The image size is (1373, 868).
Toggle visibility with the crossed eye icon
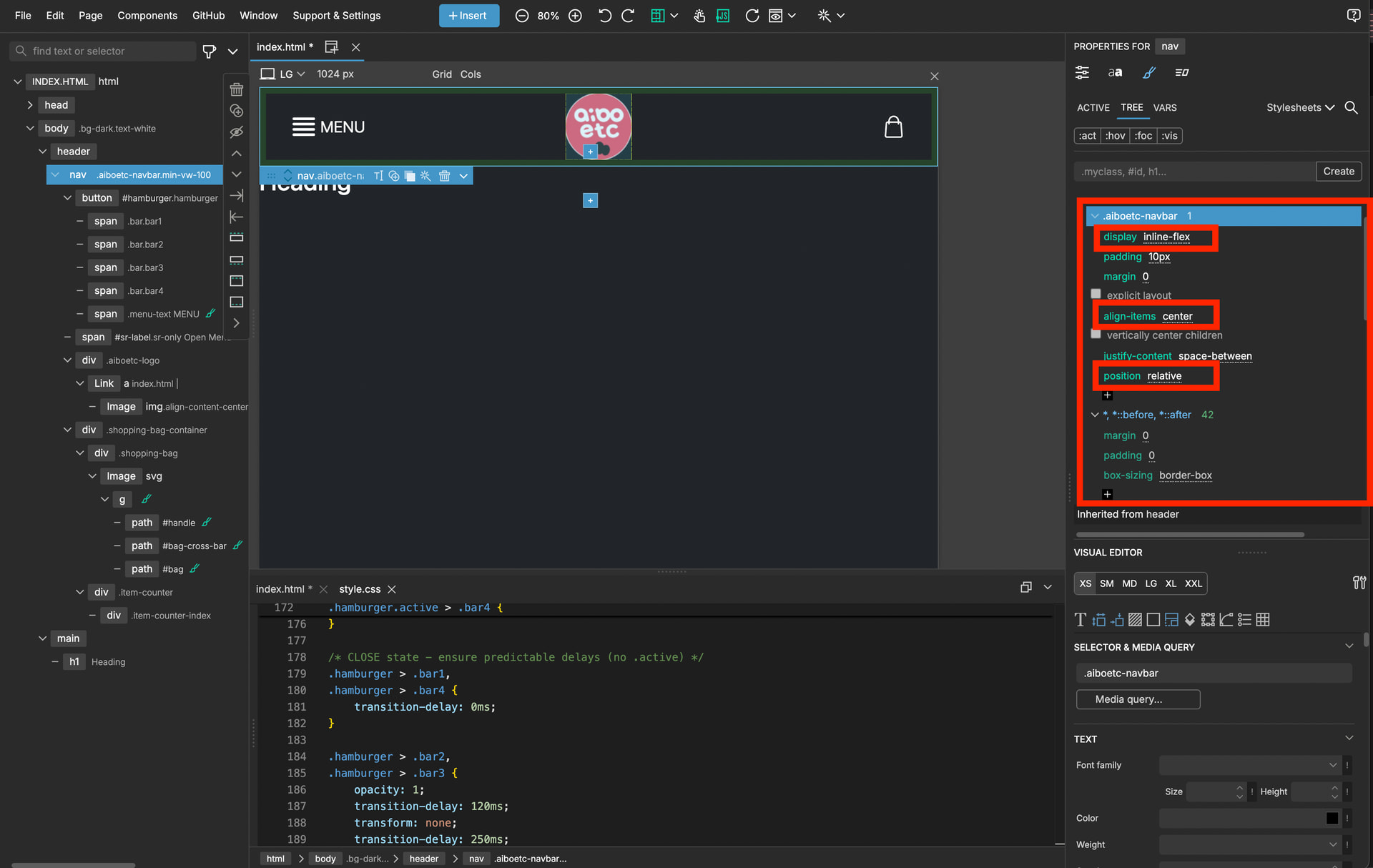237,132
